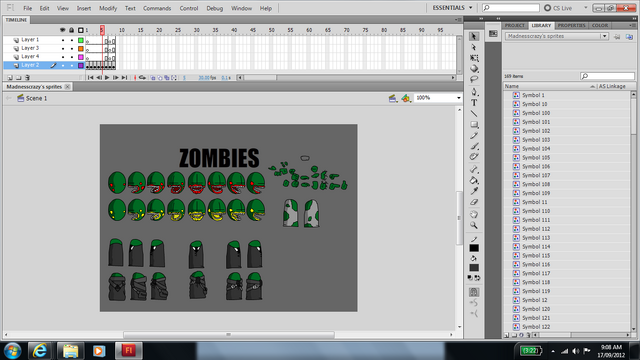Choose the Hand tool
The image size is (640, 360).
tap(474, 214)
